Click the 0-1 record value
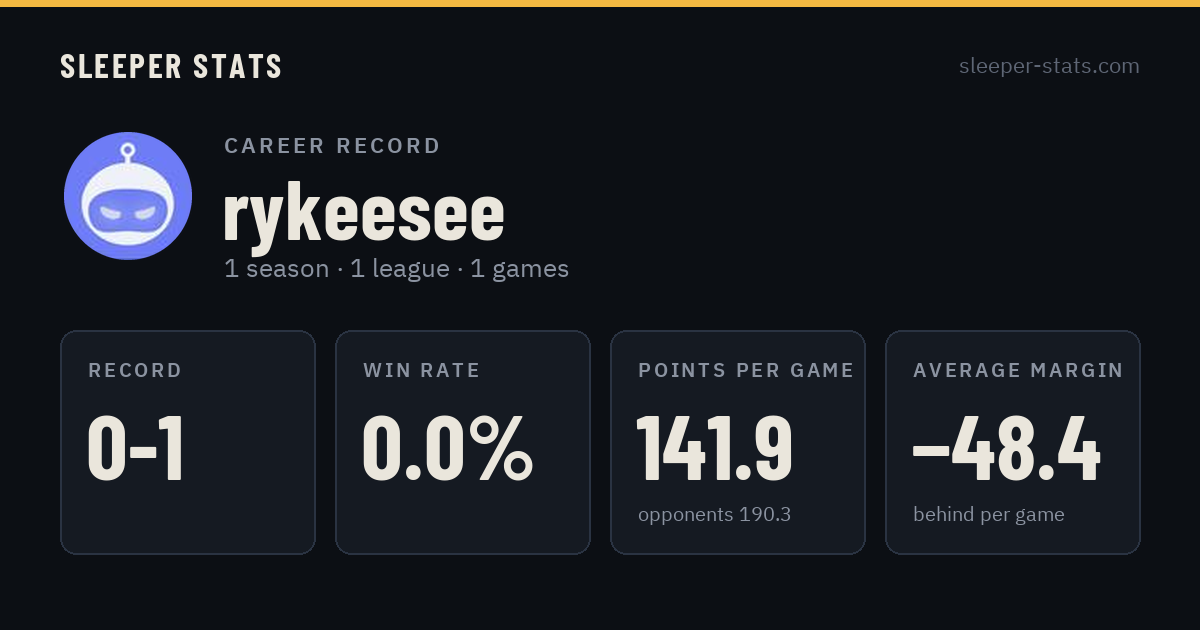The width and height of the screenshot is (1200, 630). pos(137,449)
